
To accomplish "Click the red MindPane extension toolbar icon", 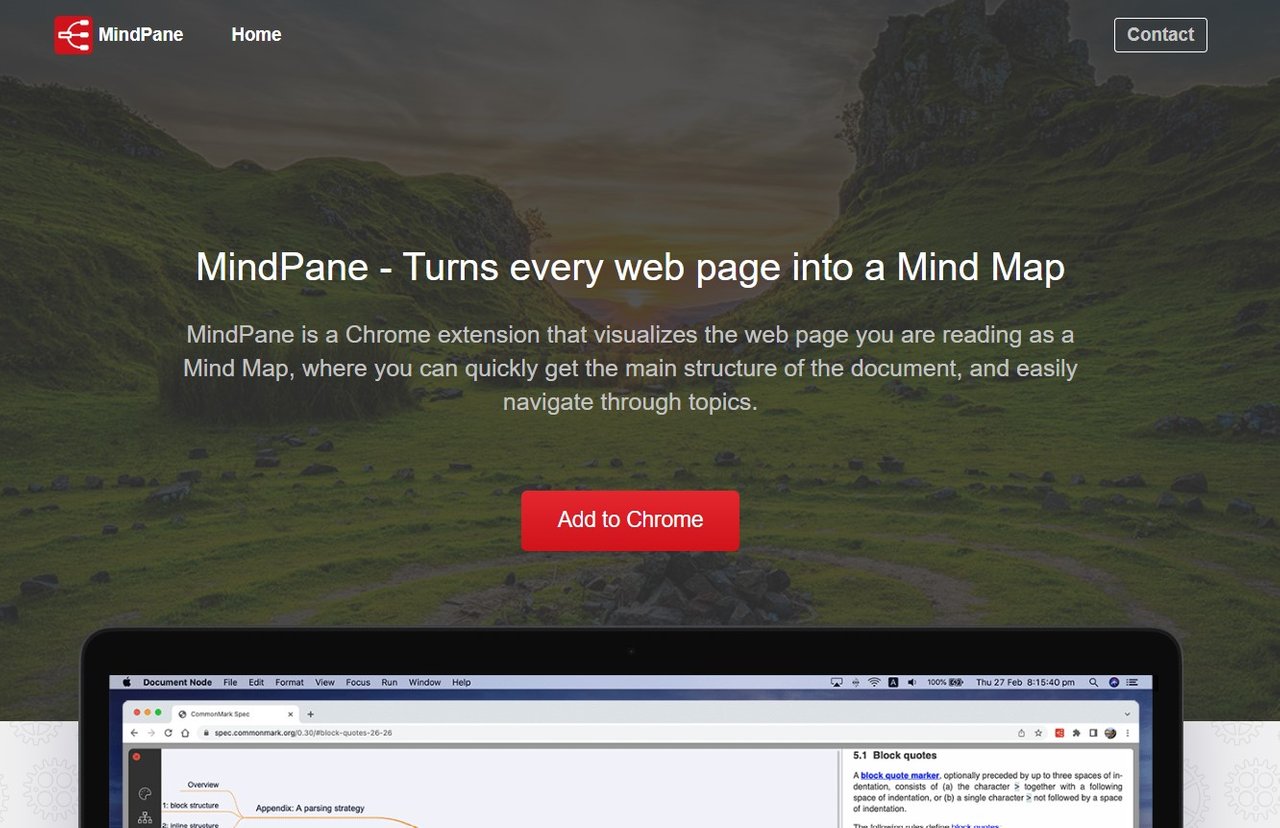I will tap(1059, 733).
